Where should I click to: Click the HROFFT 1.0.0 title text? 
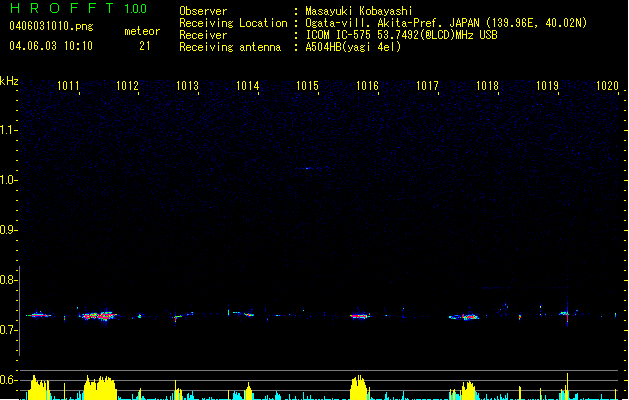tap(78, 8)
